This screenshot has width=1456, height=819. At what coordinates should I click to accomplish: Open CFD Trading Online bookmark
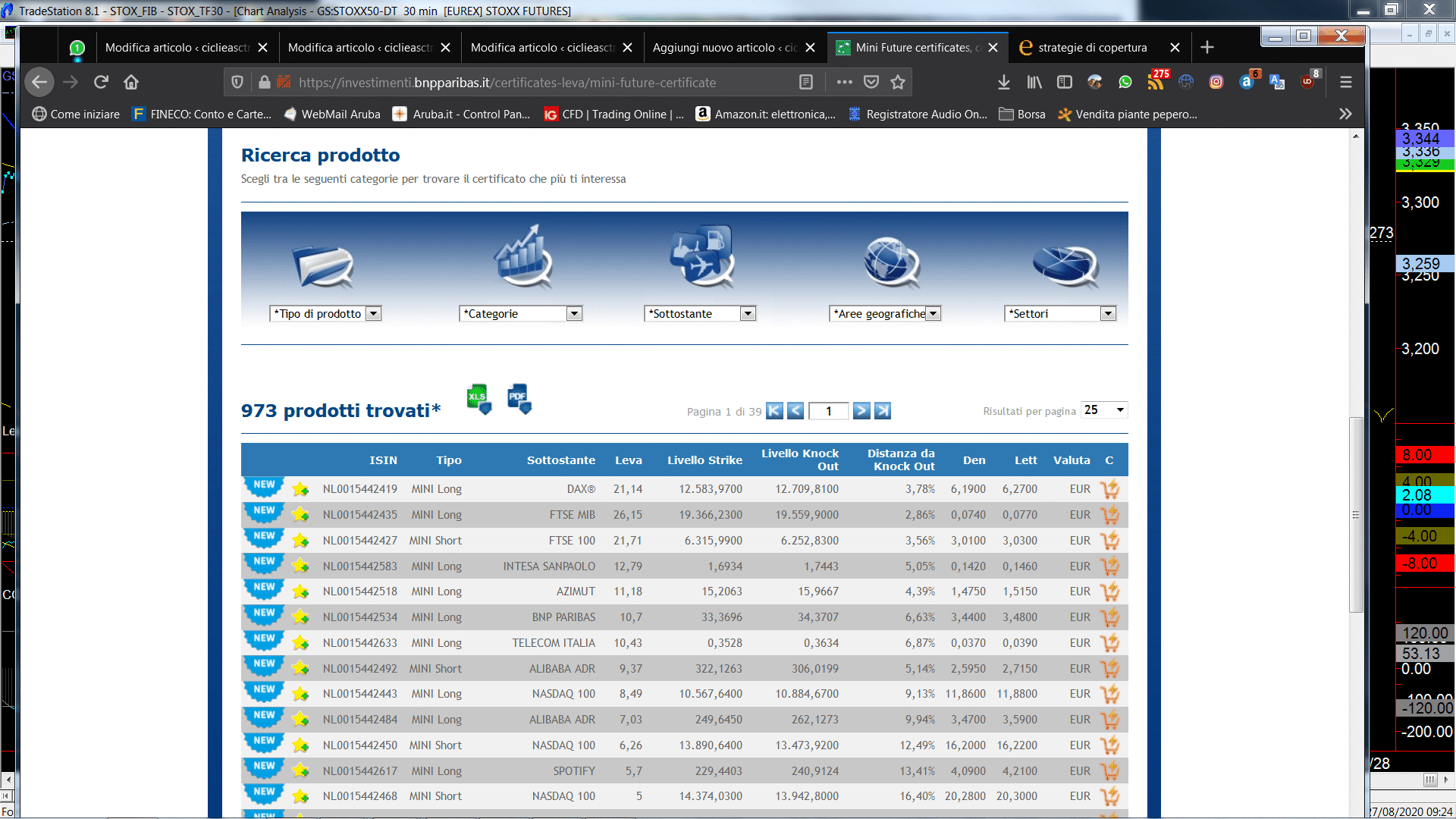click(614, 115)
